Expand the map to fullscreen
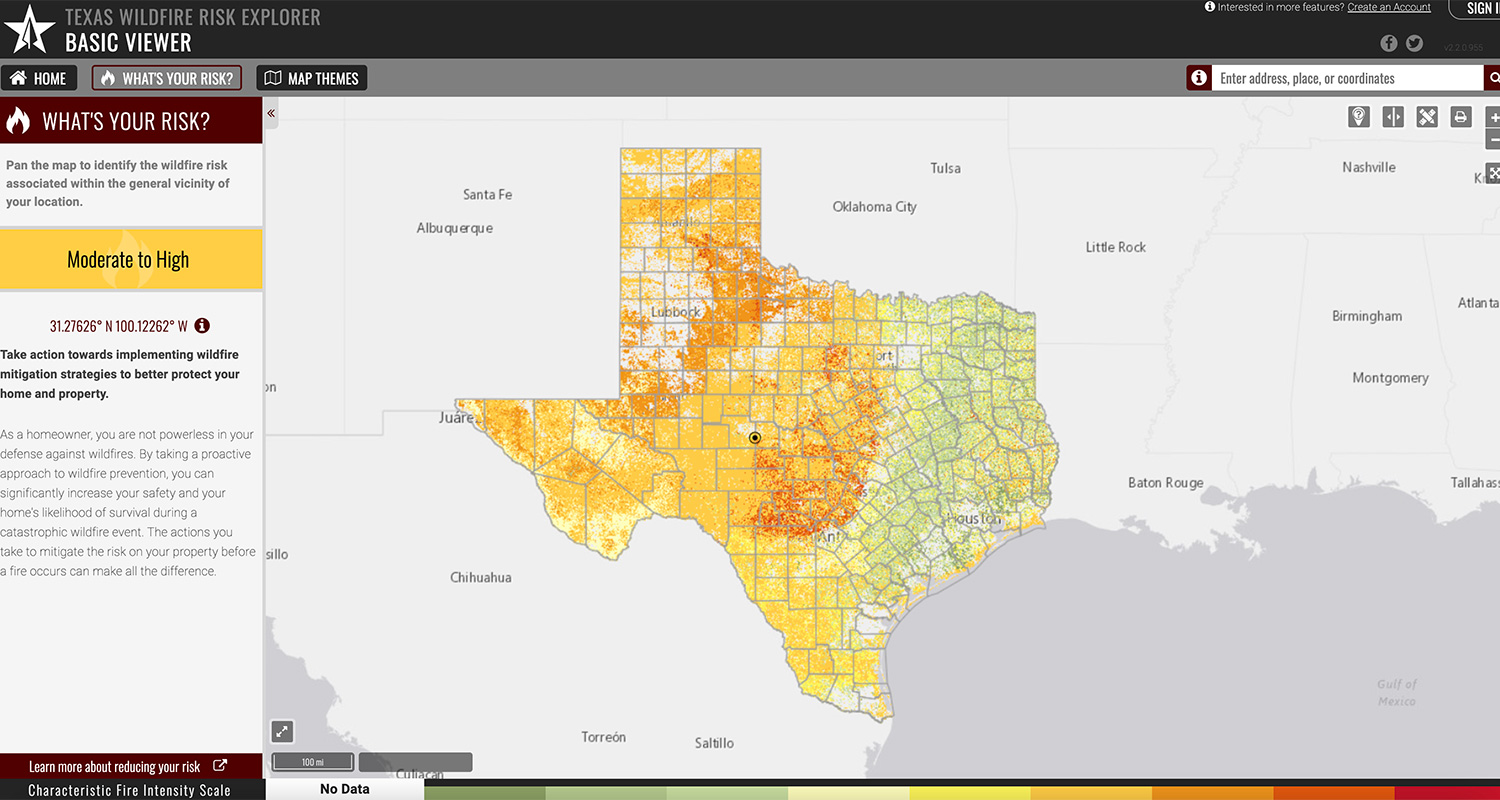Image resolution: width=1500 pixels, height=800 pixels. coord(282,731)
